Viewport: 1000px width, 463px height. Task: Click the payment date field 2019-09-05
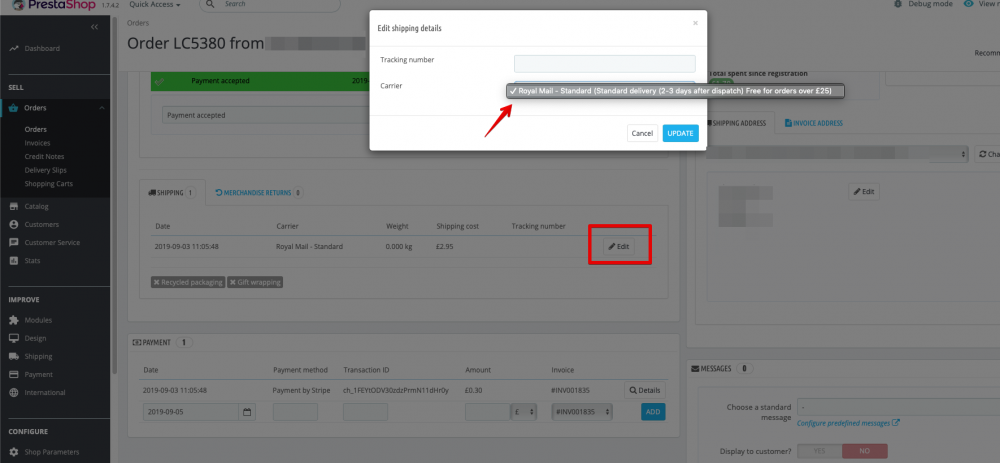(191, 412)
